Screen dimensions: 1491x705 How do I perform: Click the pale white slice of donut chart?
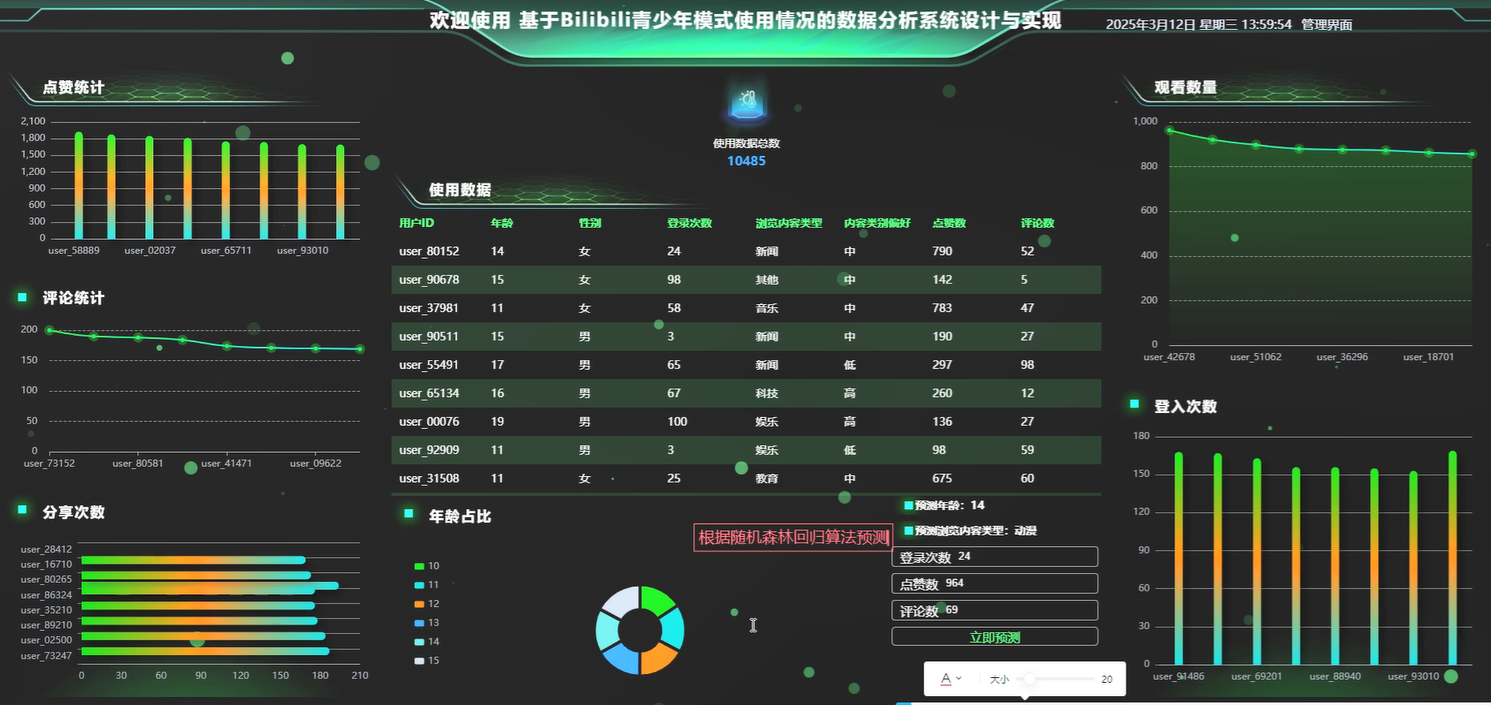[621, 600]
